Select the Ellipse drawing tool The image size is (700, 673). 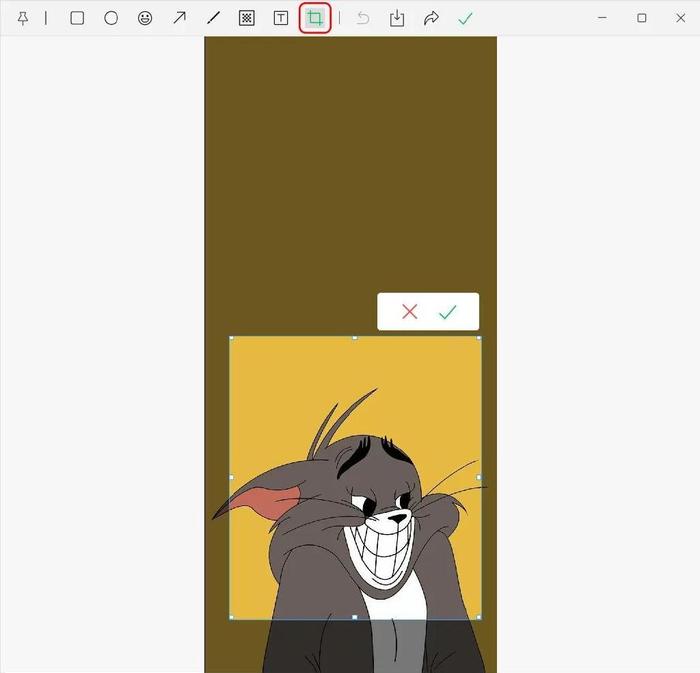coord(111,18)
